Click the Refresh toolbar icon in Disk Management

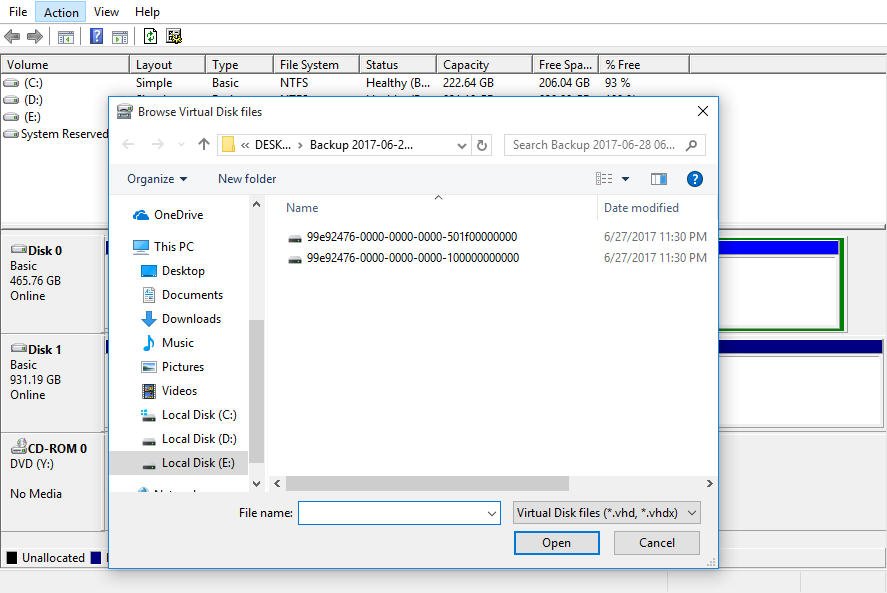tap(150, 37)
